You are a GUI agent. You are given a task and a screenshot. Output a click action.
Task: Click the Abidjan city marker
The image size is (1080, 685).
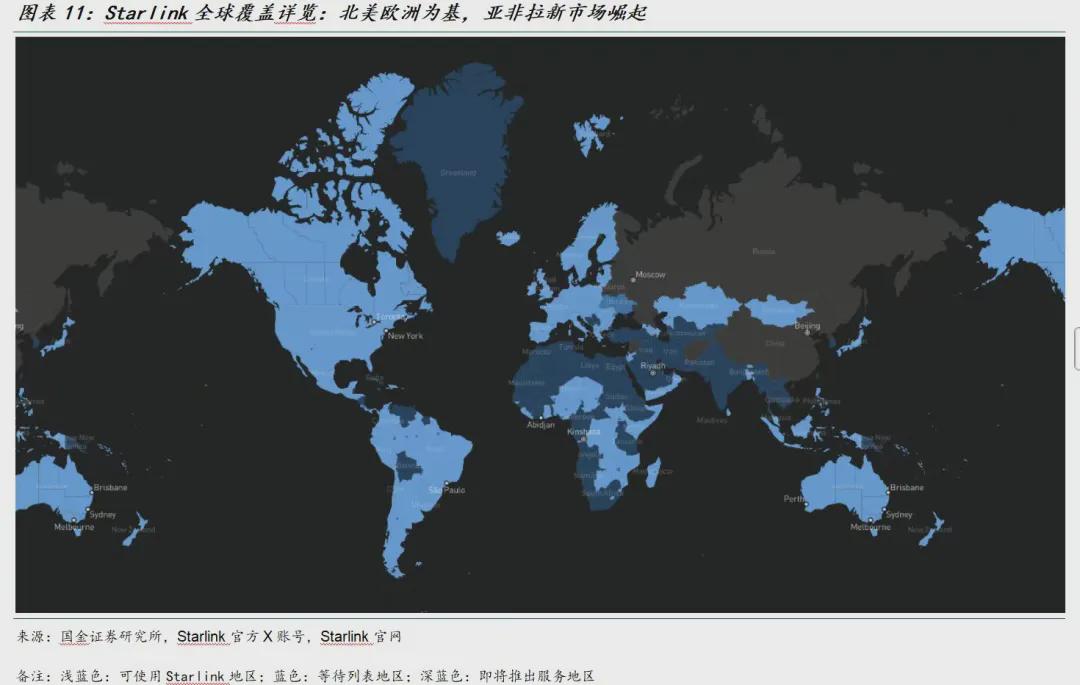point(541,418)
